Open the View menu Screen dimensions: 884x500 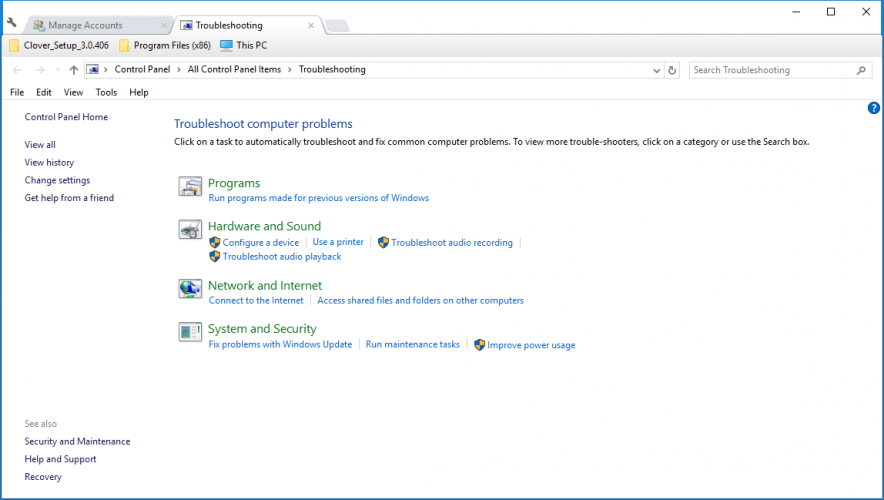[x=73, y=92]
